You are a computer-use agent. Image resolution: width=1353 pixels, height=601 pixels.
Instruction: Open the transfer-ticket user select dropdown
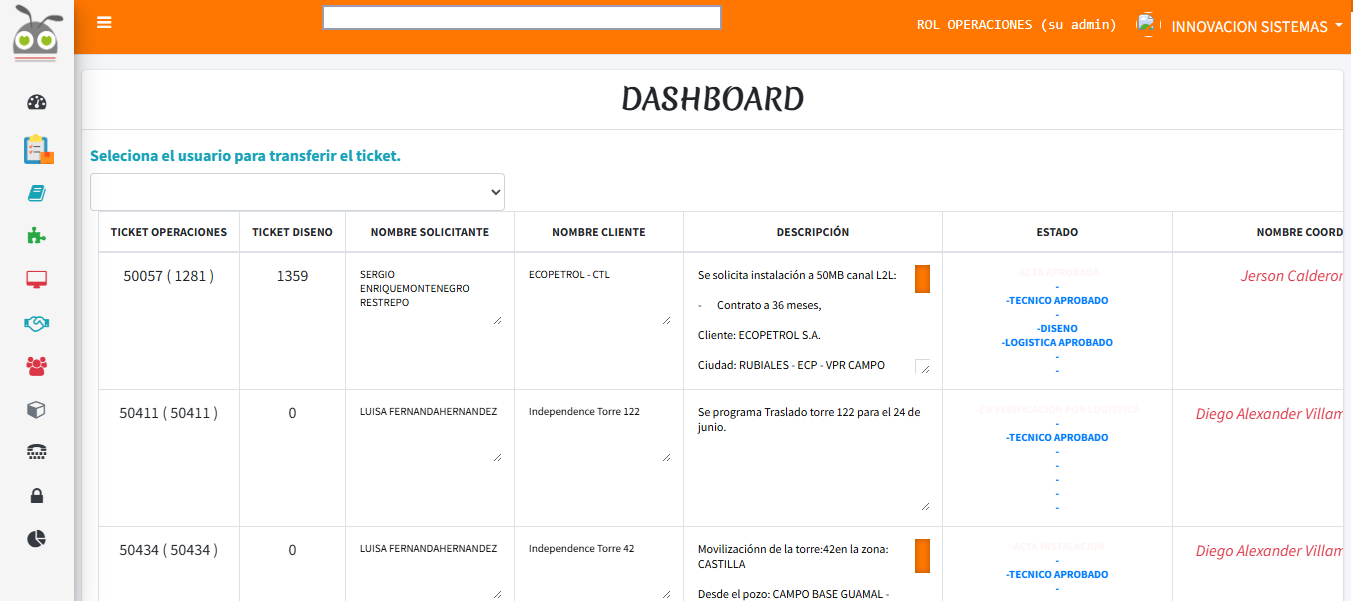(x=297, y=192)
